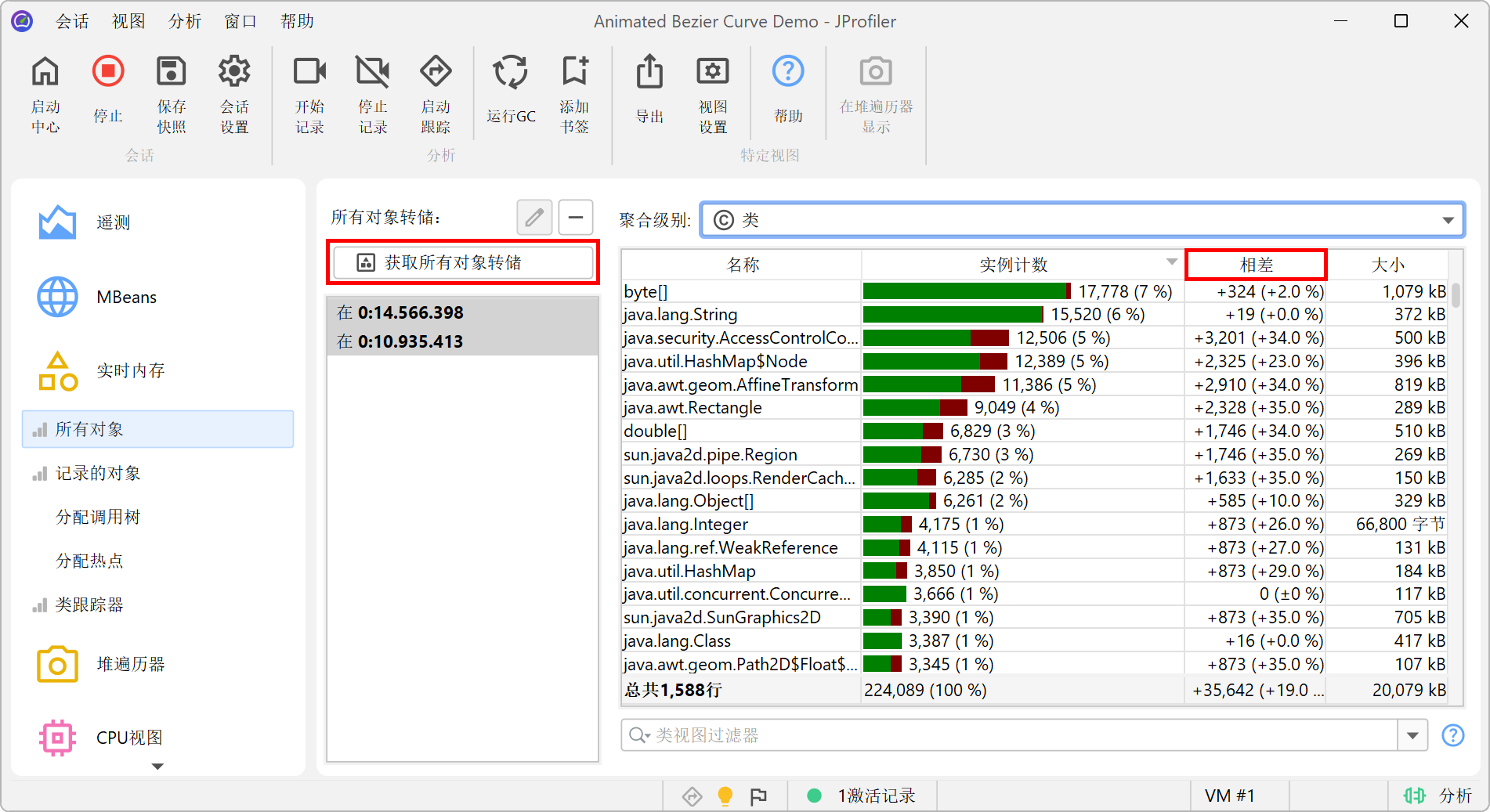Viewport: 1490px width, 812px height.
Task: Click 获取所有对象转储 button
Action: coord(462,262)
